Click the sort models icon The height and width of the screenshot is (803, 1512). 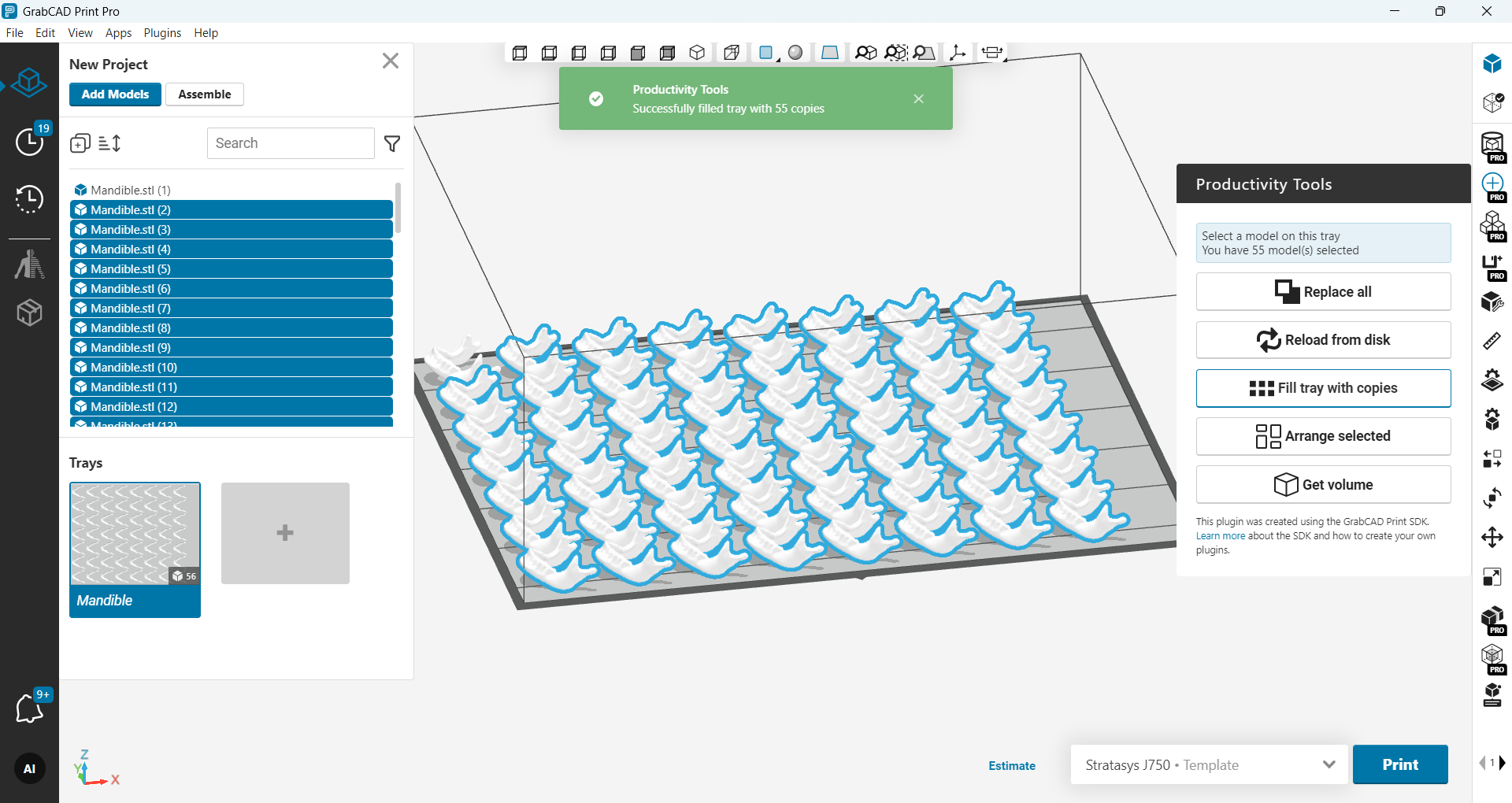point(109,143)
